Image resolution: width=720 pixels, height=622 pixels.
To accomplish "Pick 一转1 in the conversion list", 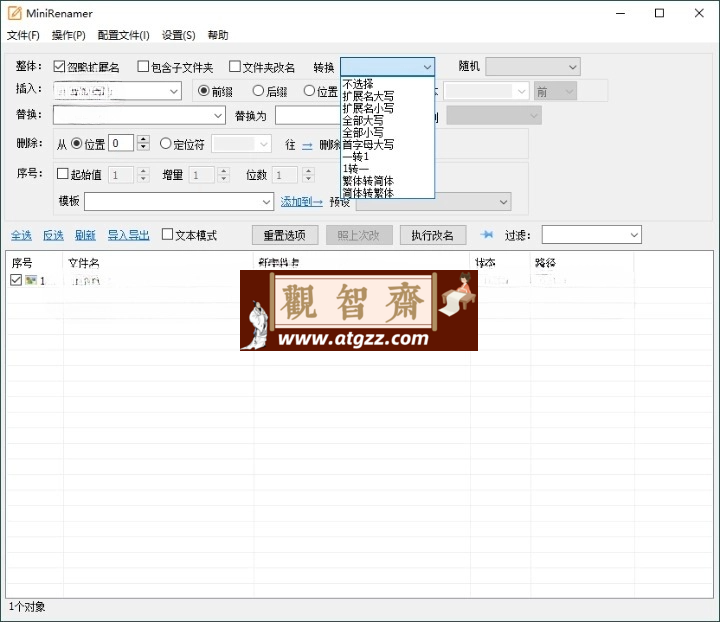I will [x=388, y=157].
